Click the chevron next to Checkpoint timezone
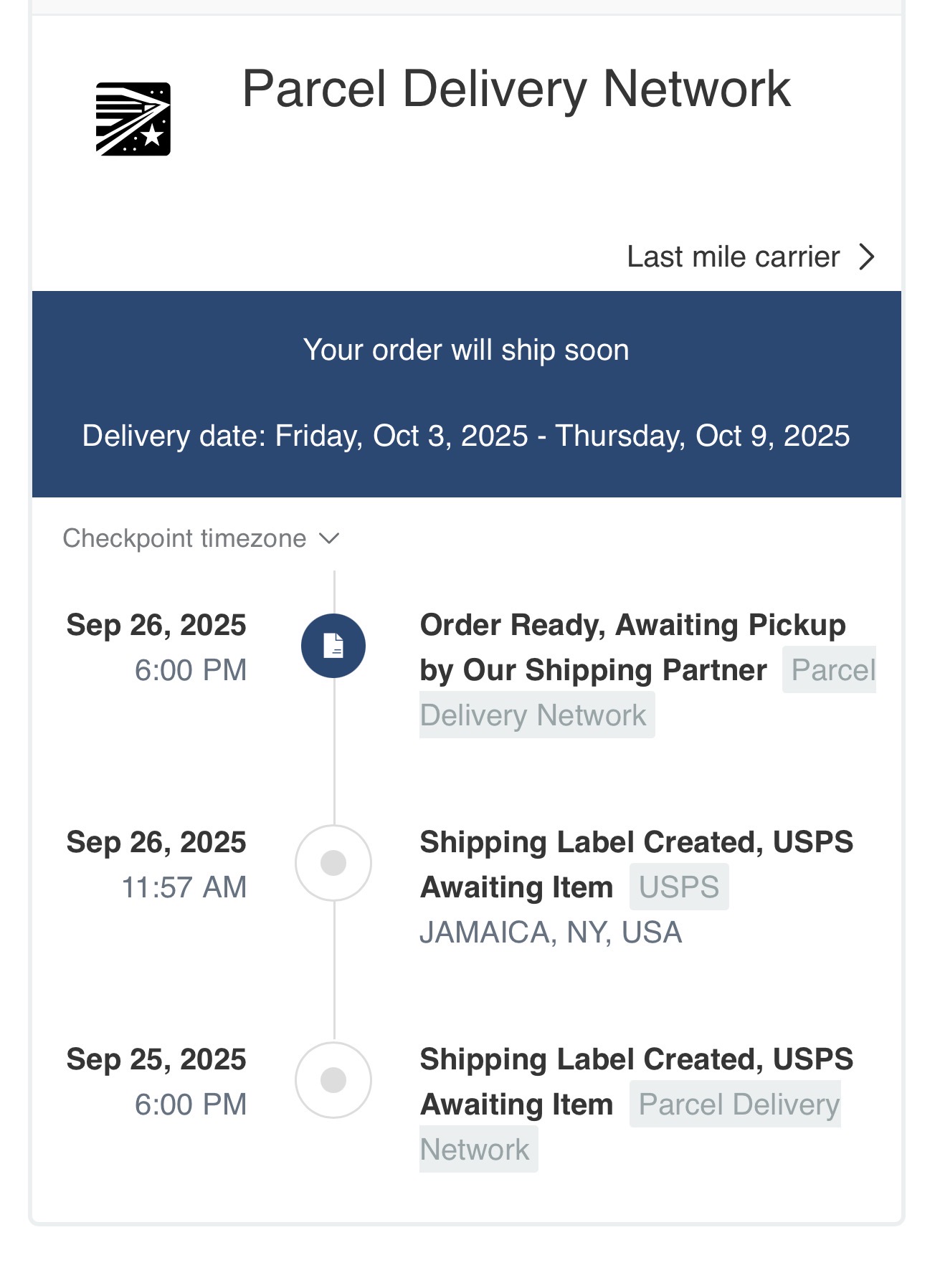The image size is (940, 1288). 329,538
